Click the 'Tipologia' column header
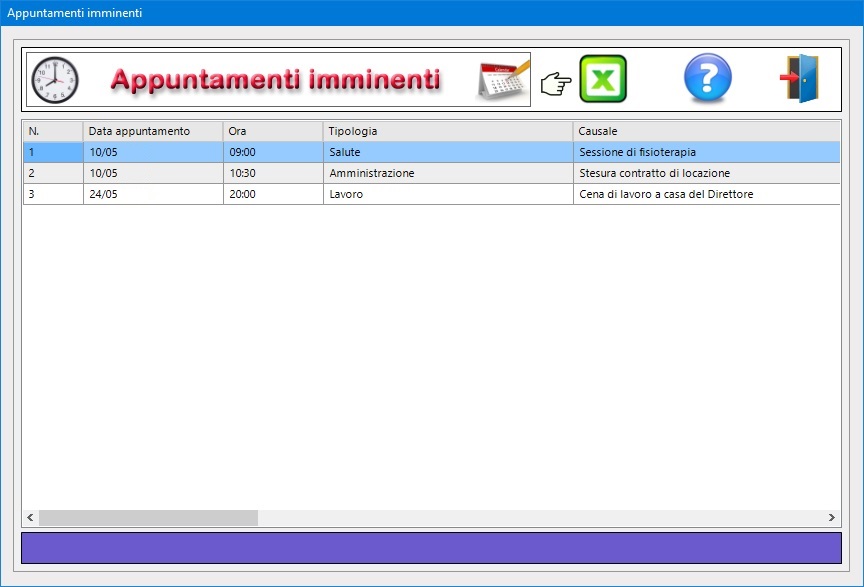 click(x=447, y=131)
